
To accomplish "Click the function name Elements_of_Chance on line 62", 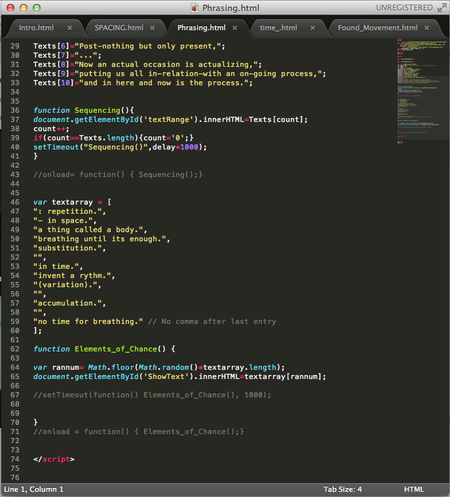I will pos(116,349).
